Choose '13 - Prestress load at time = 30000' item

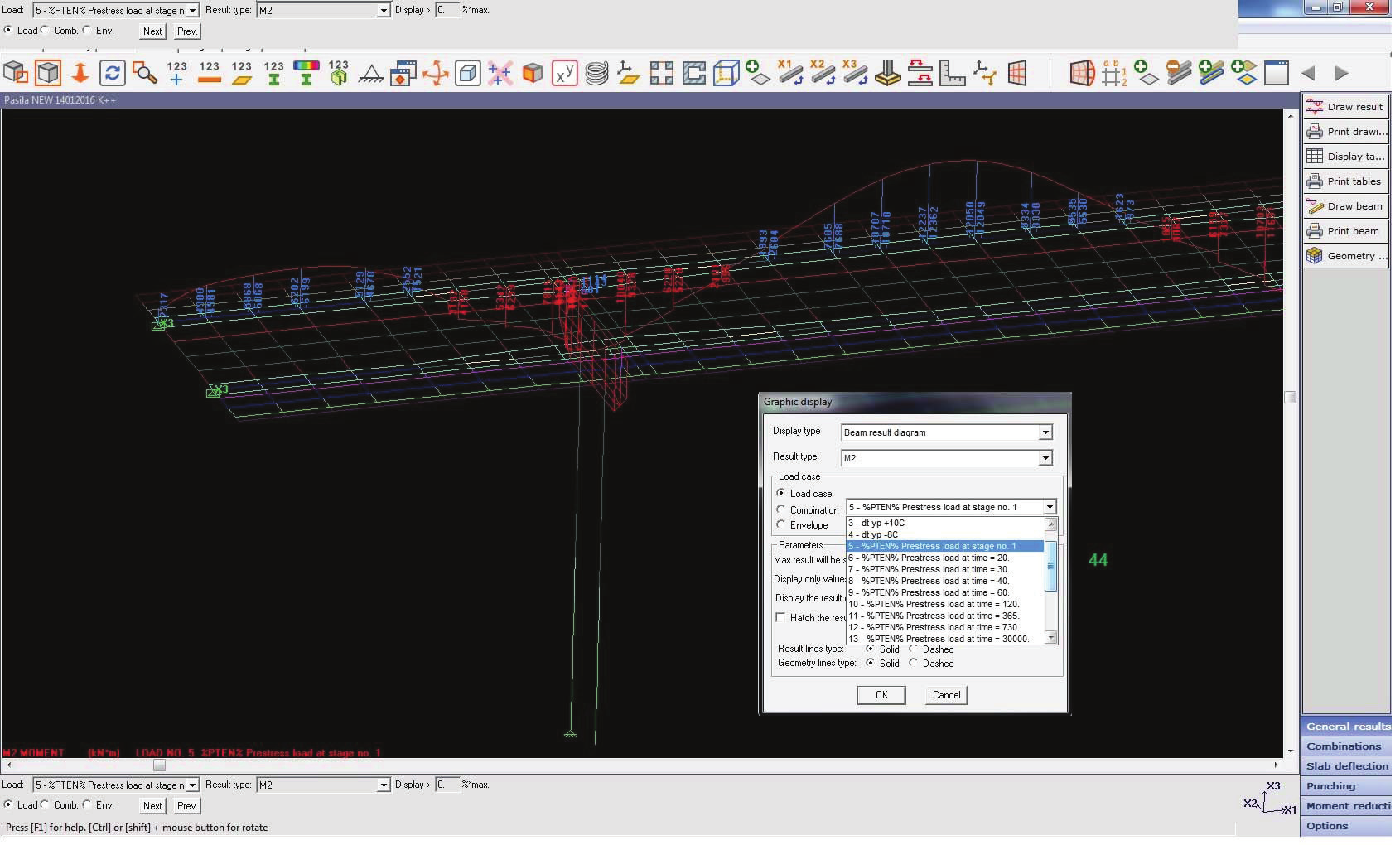click(x=945, y=639)
